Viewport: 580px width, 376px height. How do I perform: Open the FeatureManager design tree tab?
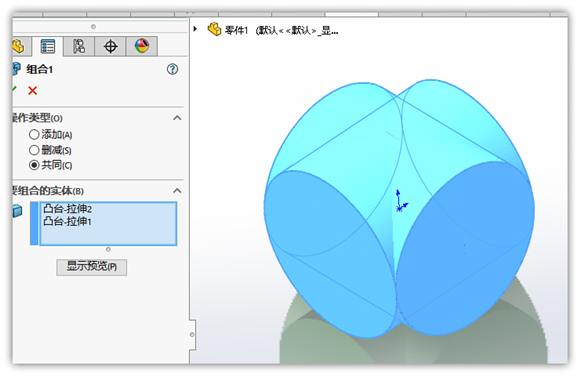[x=18, y=47]
